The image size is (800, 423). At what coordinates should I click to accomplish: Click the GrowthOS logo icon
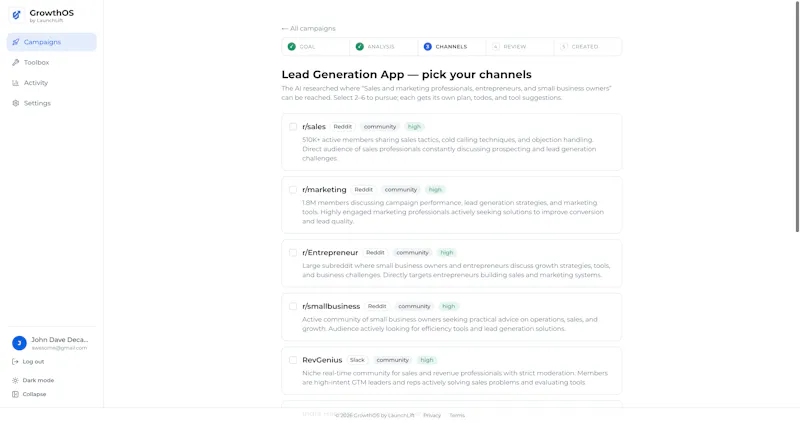(16, 15)
